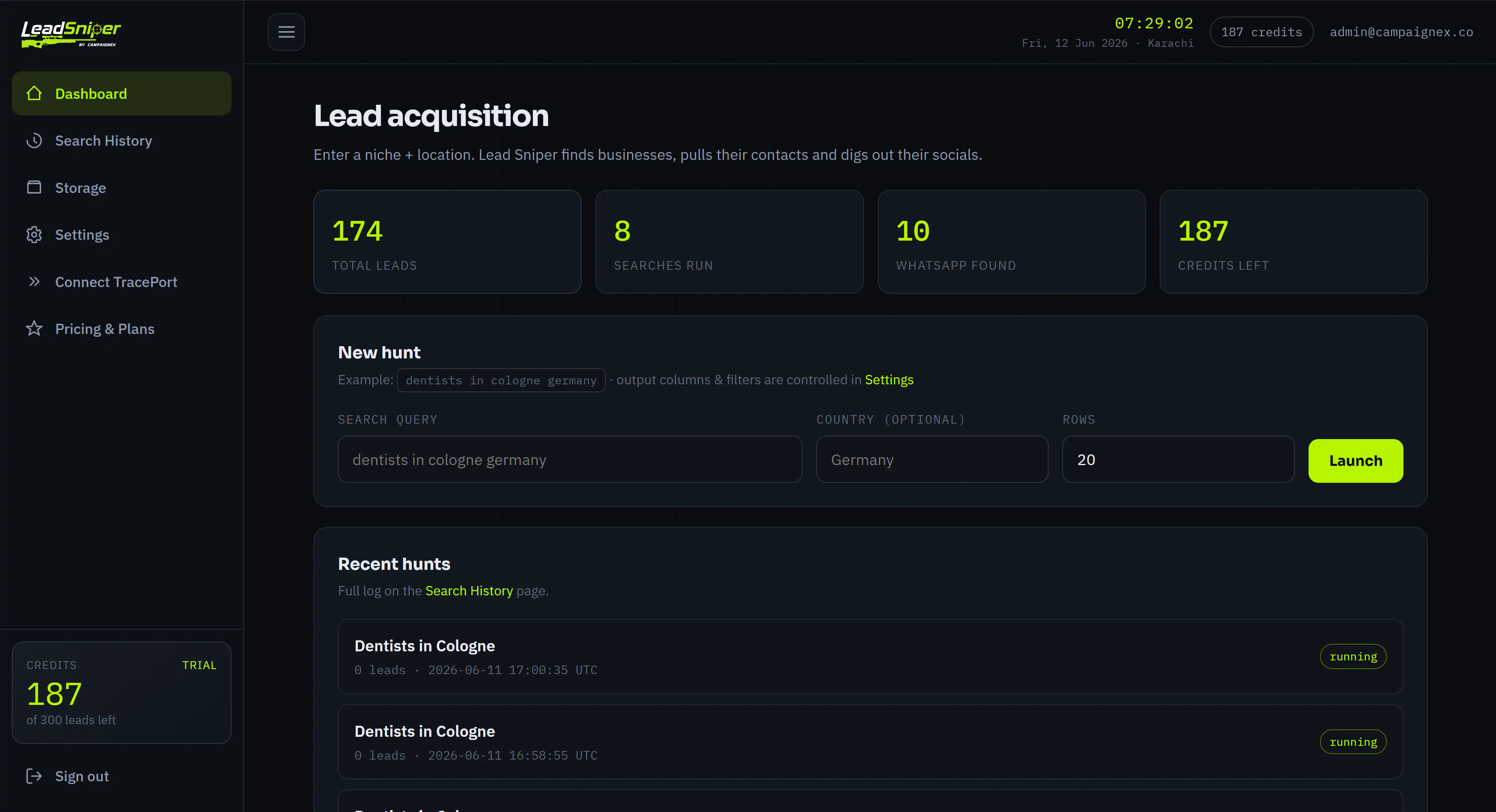This screenshot has width=1496, height=812.
Task: Click 'of 300 leads left' text
Action: tap(71, 719)
